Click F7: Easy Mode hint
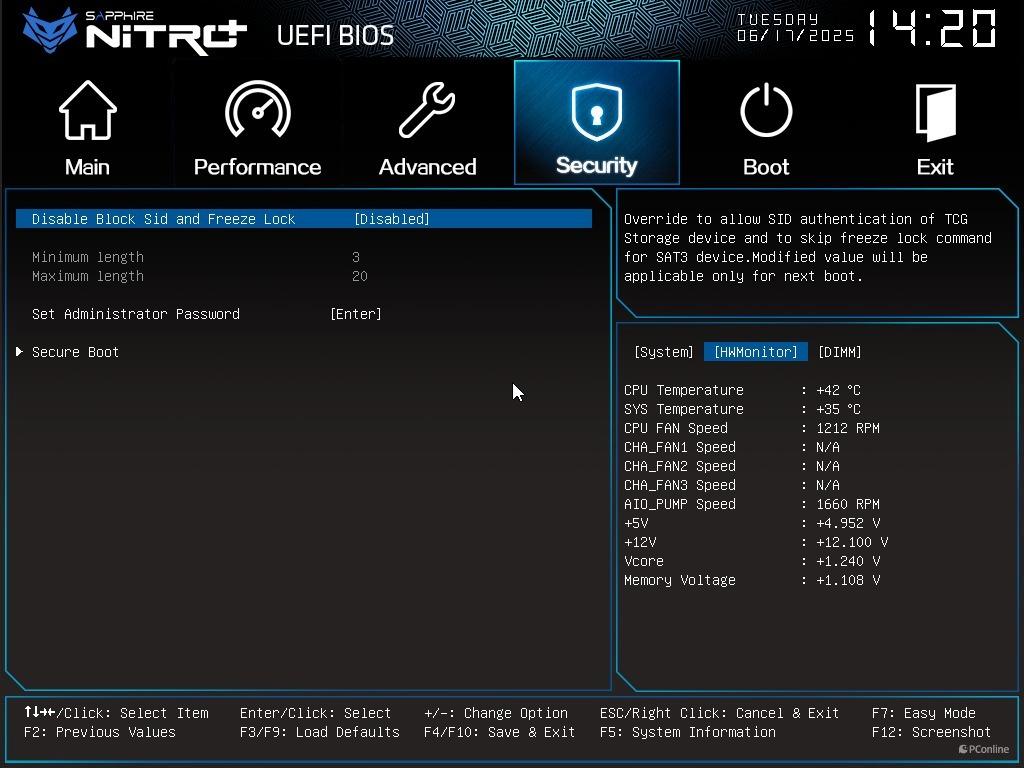This screenshot has height=768, width=1024. pyautogui.click(x=923, y=713)
